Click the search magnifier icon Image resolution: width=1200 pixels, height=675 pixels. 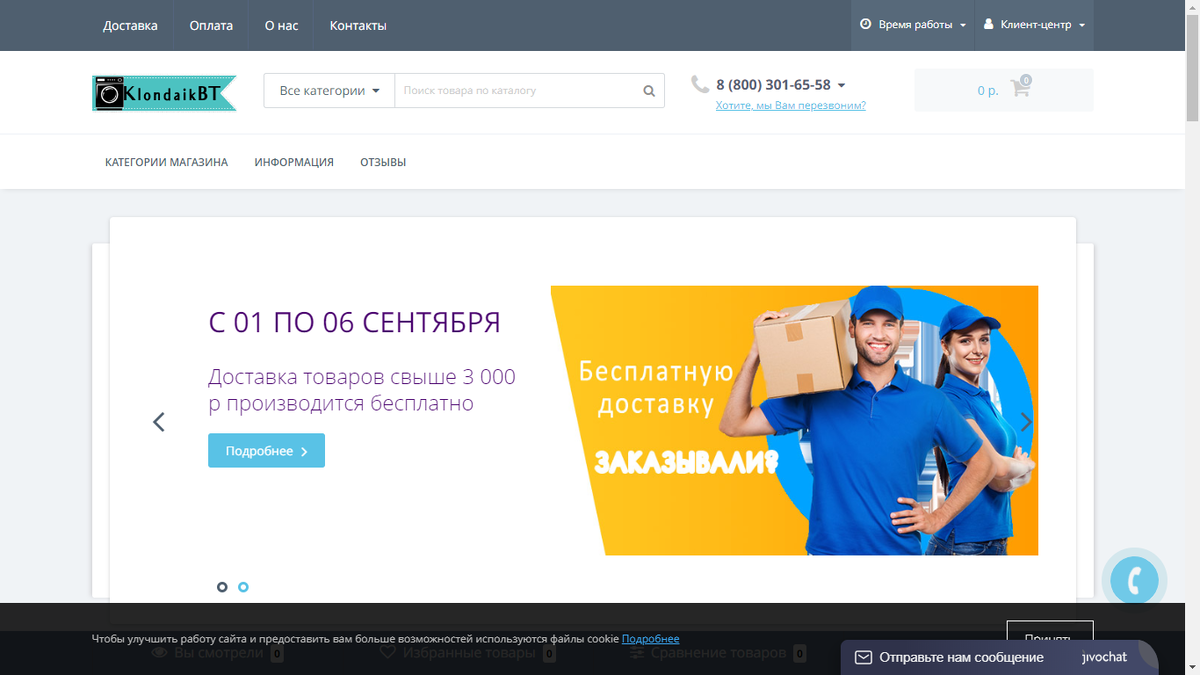coord(649,91)
